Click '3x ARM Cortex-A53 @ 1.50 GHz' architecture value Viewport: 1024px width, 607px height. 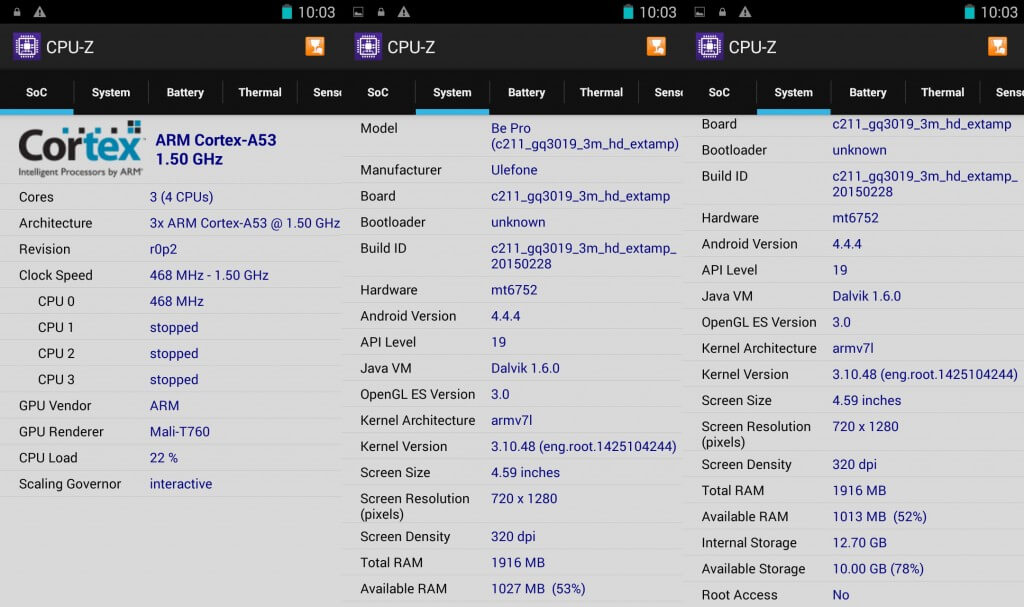click(x=245, y=223)
